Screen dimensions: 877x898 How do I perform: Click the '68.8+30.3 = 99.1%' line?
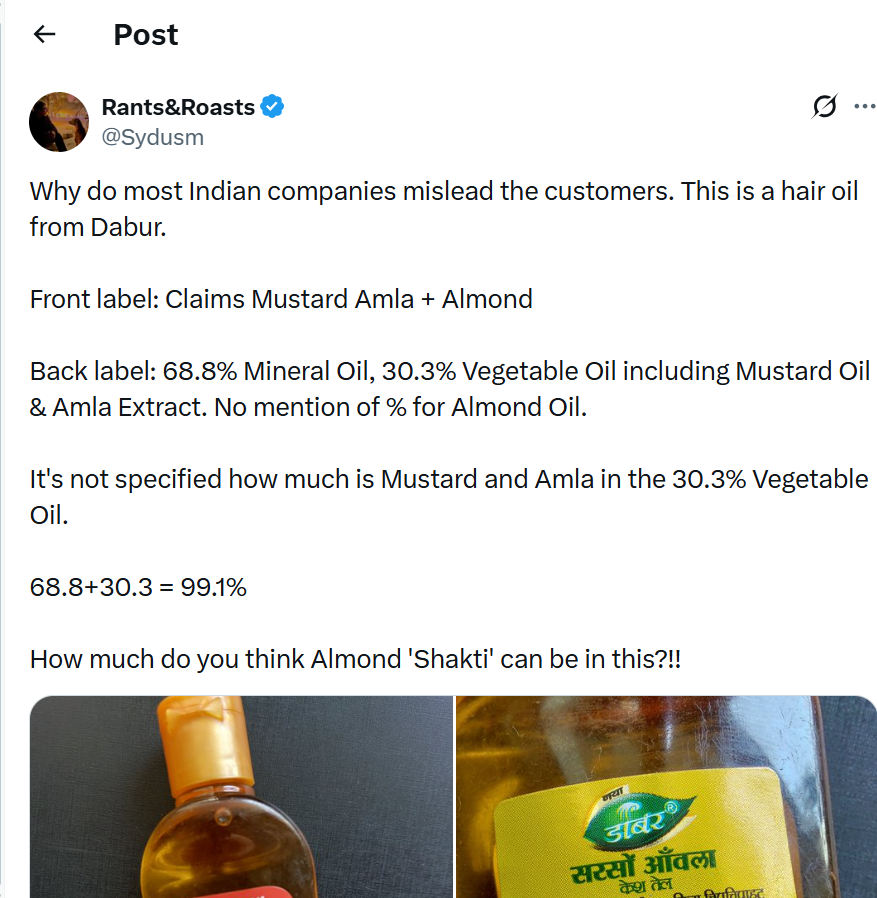(138, 586)
